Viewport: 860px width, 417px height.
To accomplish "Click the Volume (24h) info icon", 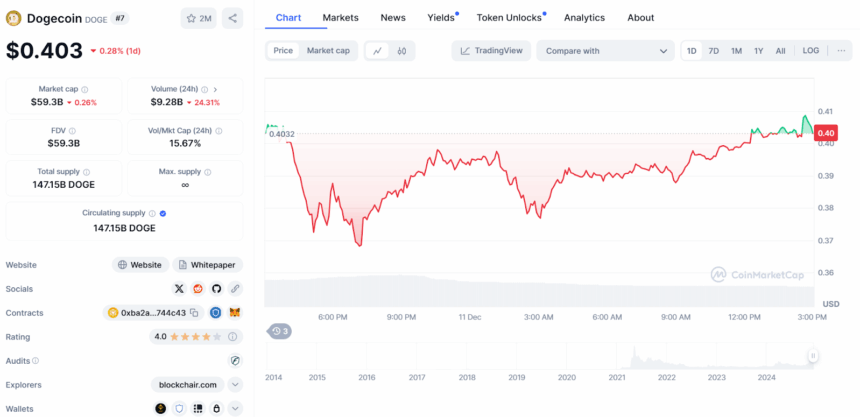I will (x=205, y=89).
